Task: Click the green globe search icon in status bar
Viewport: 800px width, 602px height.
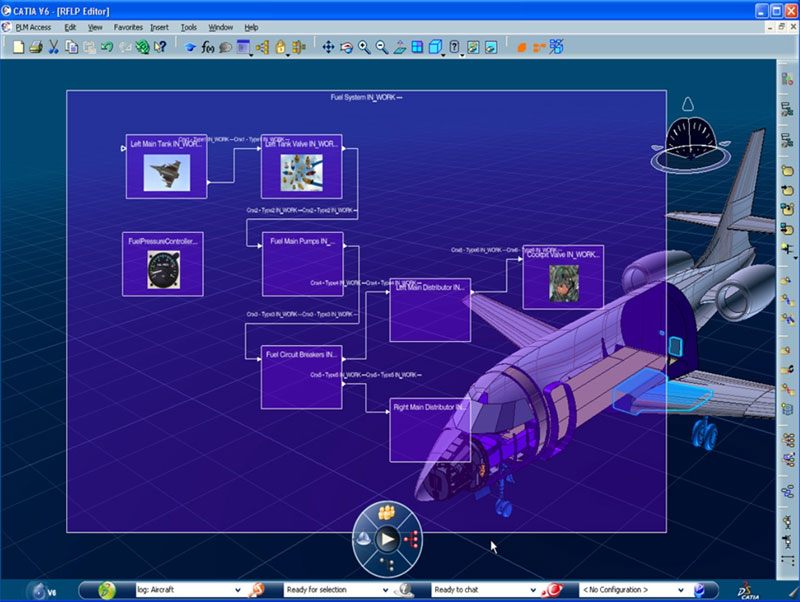Action: point(107,590)
